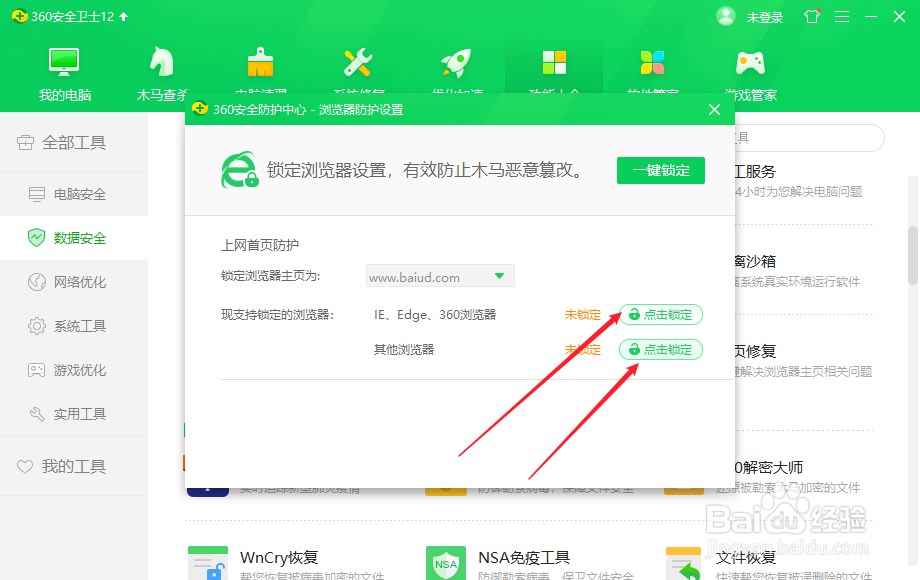This screenshot has width=920, height=580.
Task: Open the NSA免疫工具 tool
Action: point(524,557)
